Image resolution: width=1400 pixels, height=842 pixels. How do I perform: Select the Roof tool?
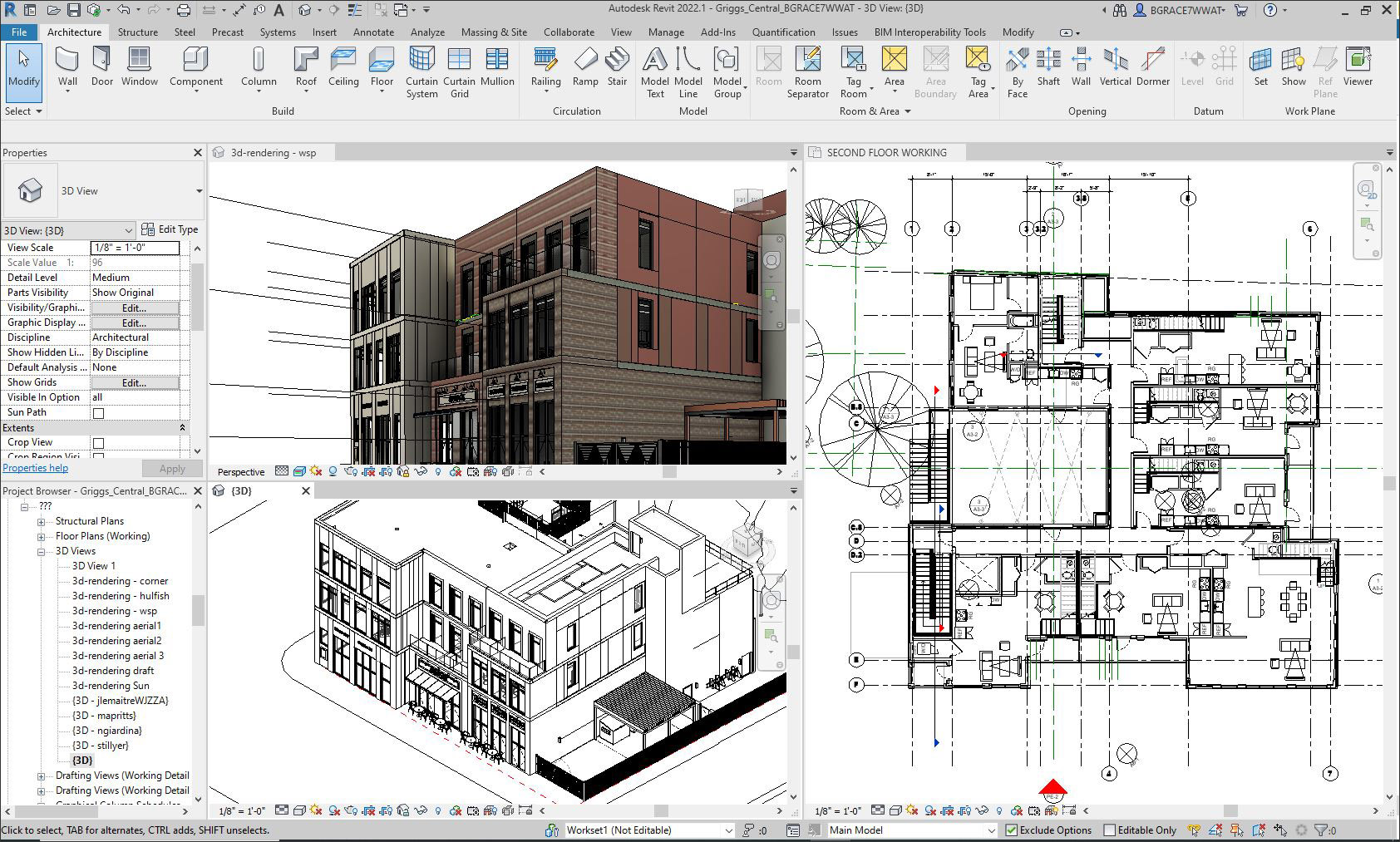tap(306, 66)
